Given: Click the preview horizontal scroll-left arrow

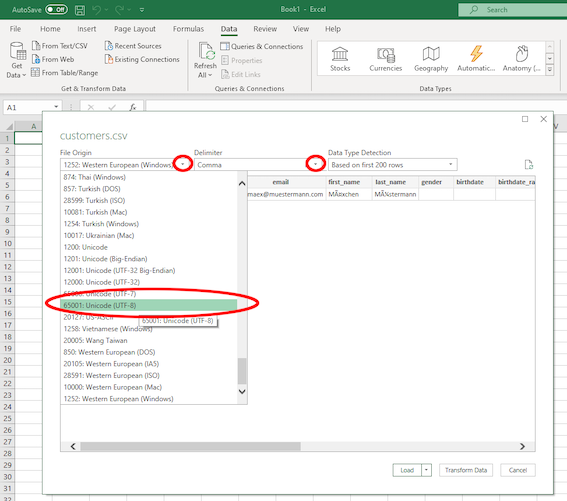Looking at the screenshot, I should pyautogui.click(x=73, y=446).
